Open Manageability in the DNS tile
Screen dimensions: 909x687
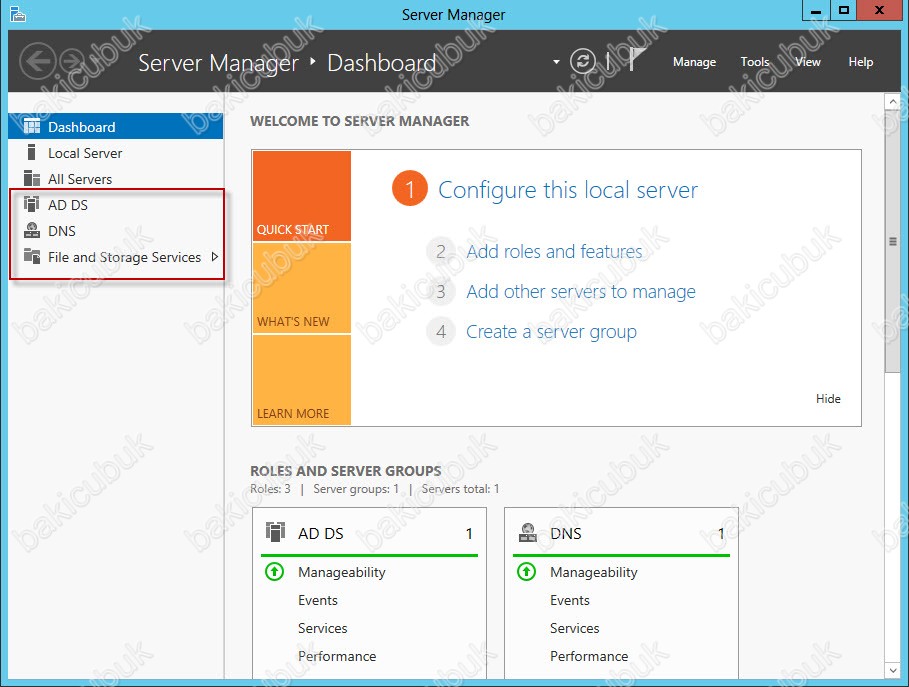tap(594, 572)
